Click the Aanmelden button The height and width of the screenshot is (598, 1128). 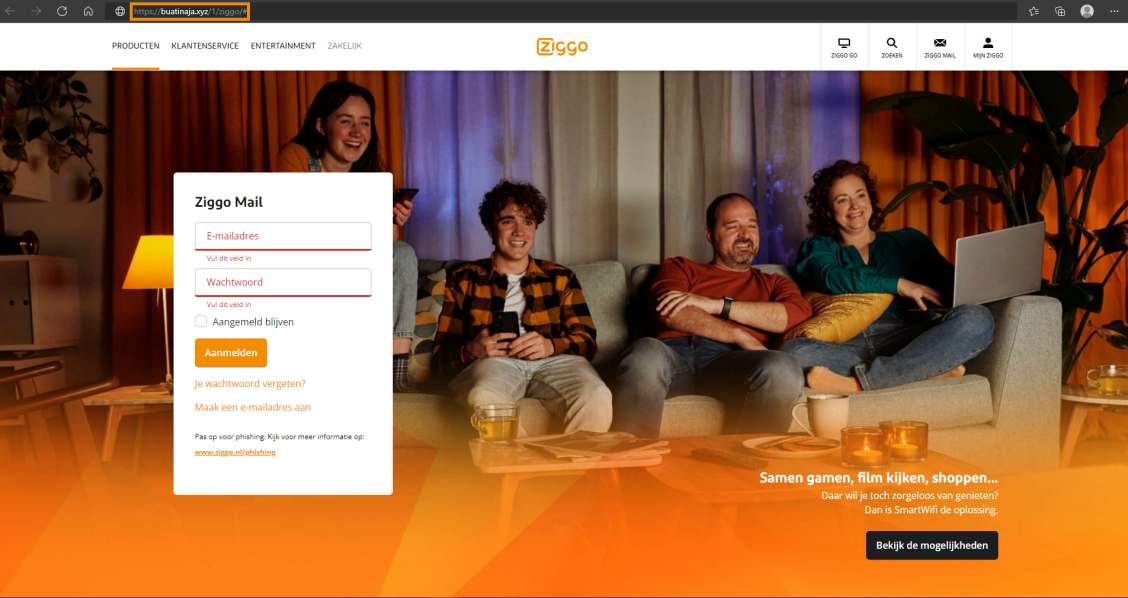(231, 353)
